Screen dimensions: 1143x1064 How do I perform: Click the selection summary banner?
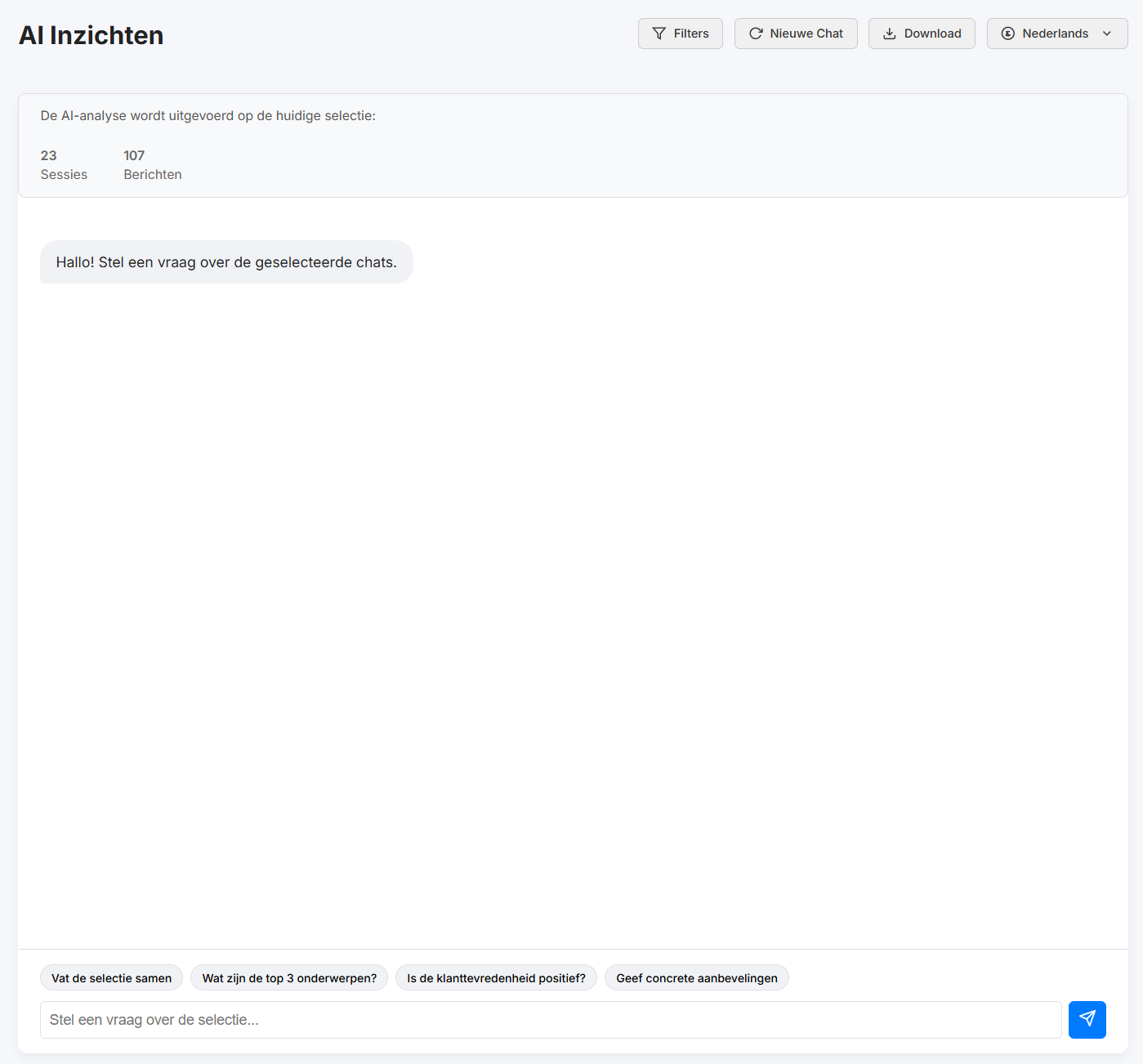tap(572, 145)
